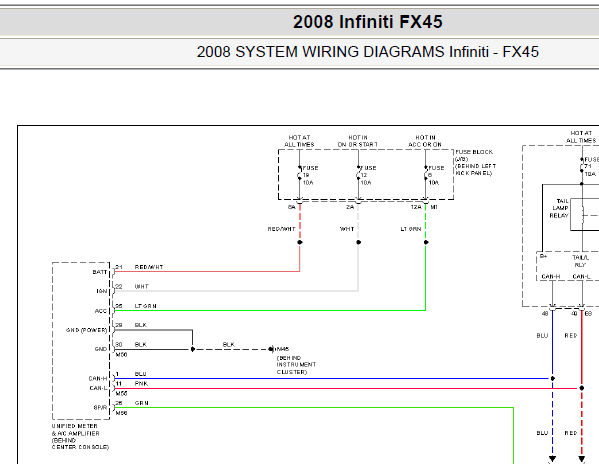
Task: Select the 'GND' terminal label at pin 30
Action: [101, 349]
